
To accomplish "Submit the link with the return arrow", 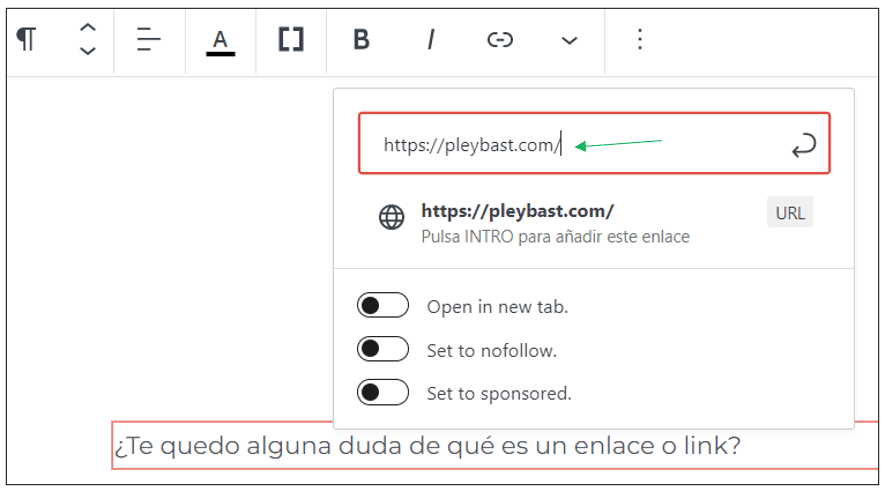I will 802,146.
